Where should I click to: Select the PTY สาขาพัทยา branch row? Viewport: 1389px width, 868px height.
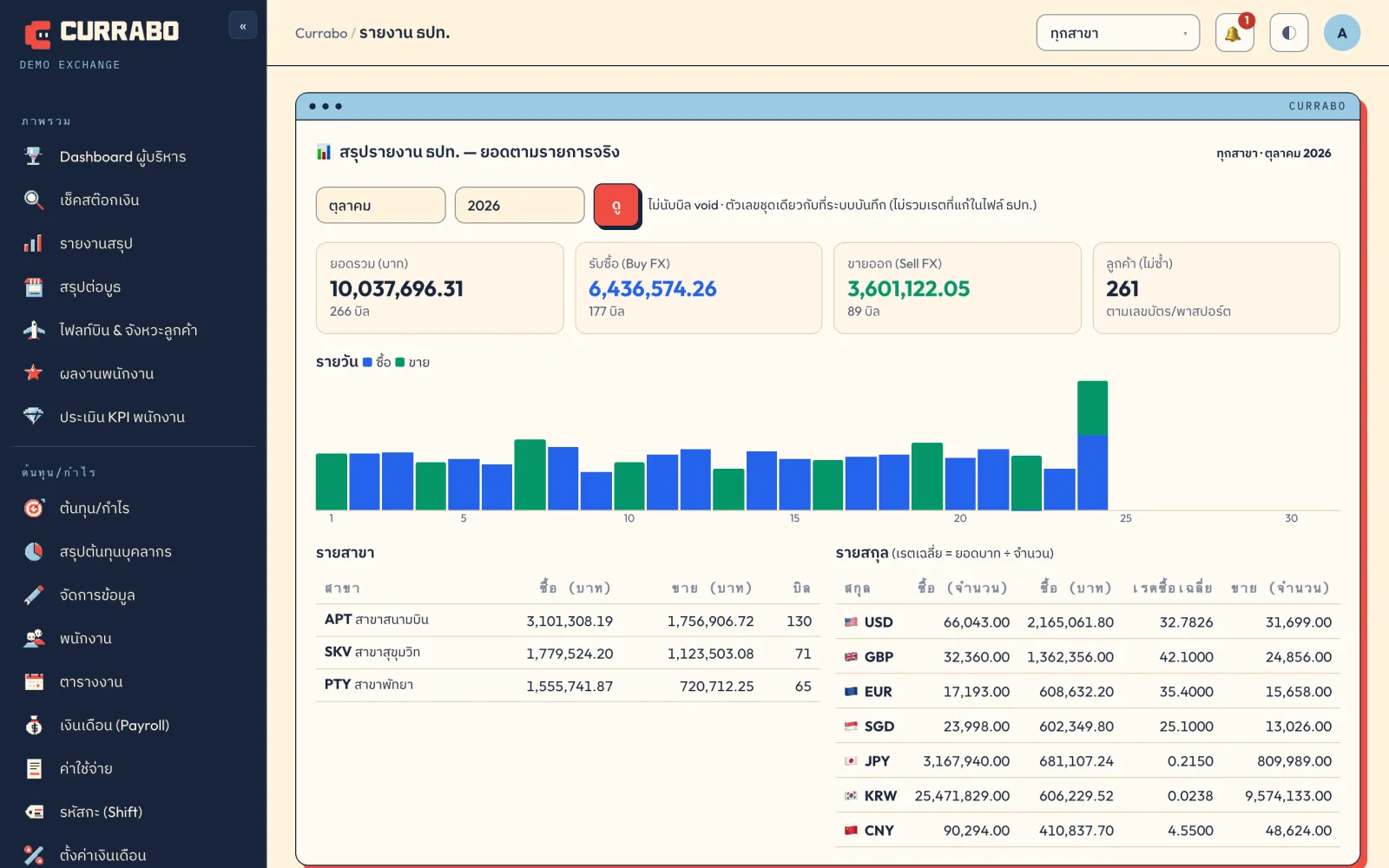(568, 686)
